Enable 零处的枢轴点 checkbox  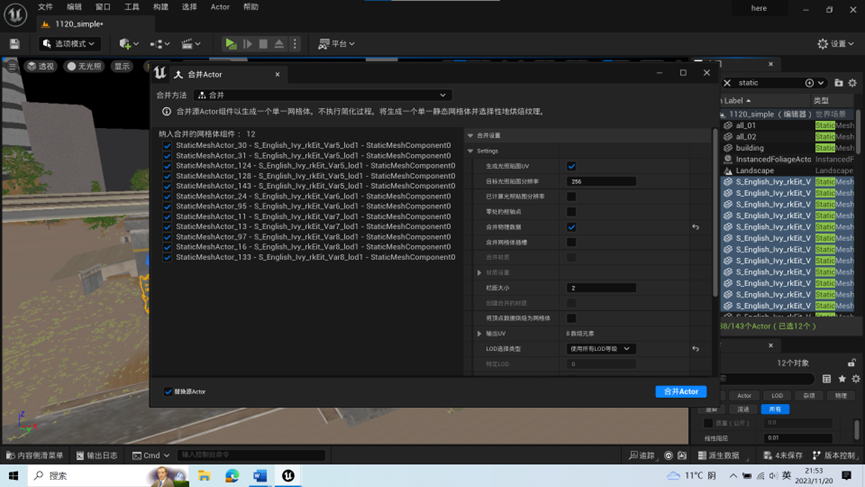pos(572,212)
